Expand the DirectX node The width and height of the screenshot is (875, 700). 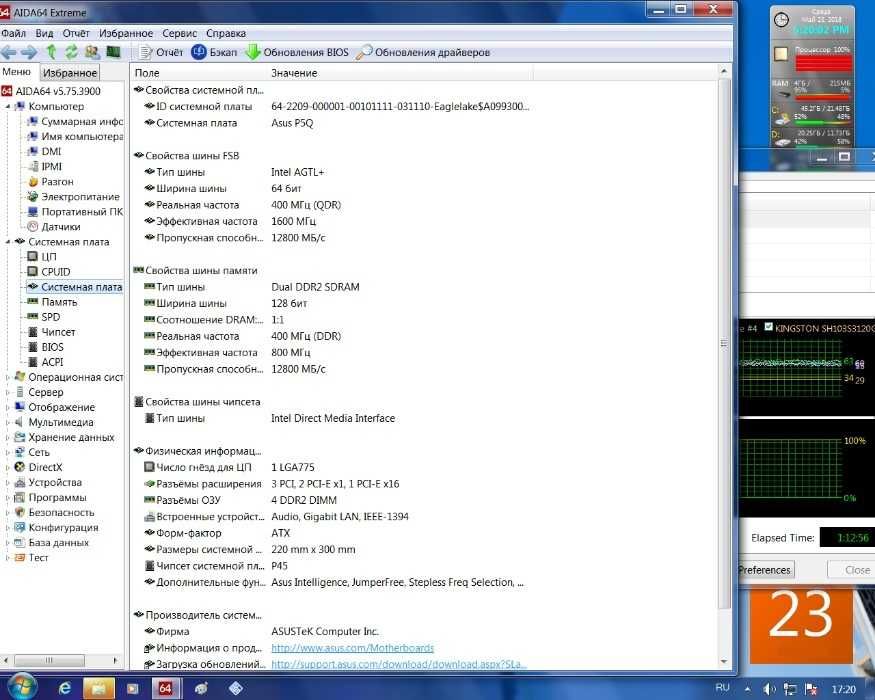coord(8,468)
